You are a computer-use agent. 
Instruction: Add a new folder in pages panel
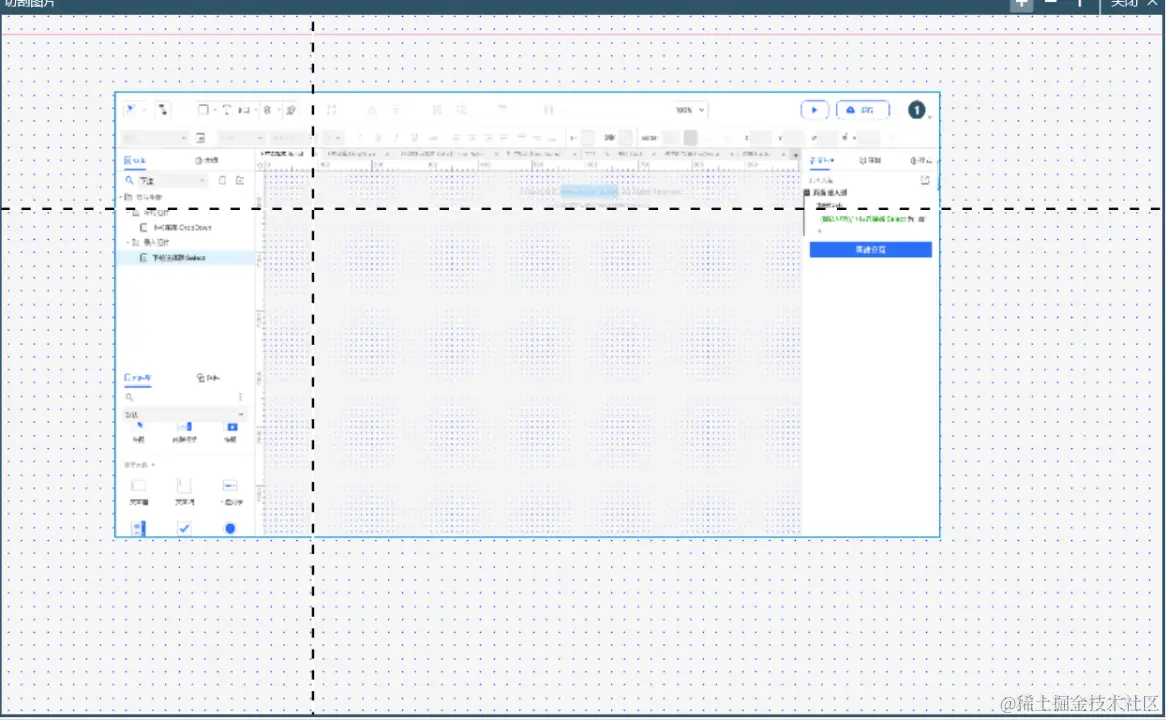(x=240, y=180)
